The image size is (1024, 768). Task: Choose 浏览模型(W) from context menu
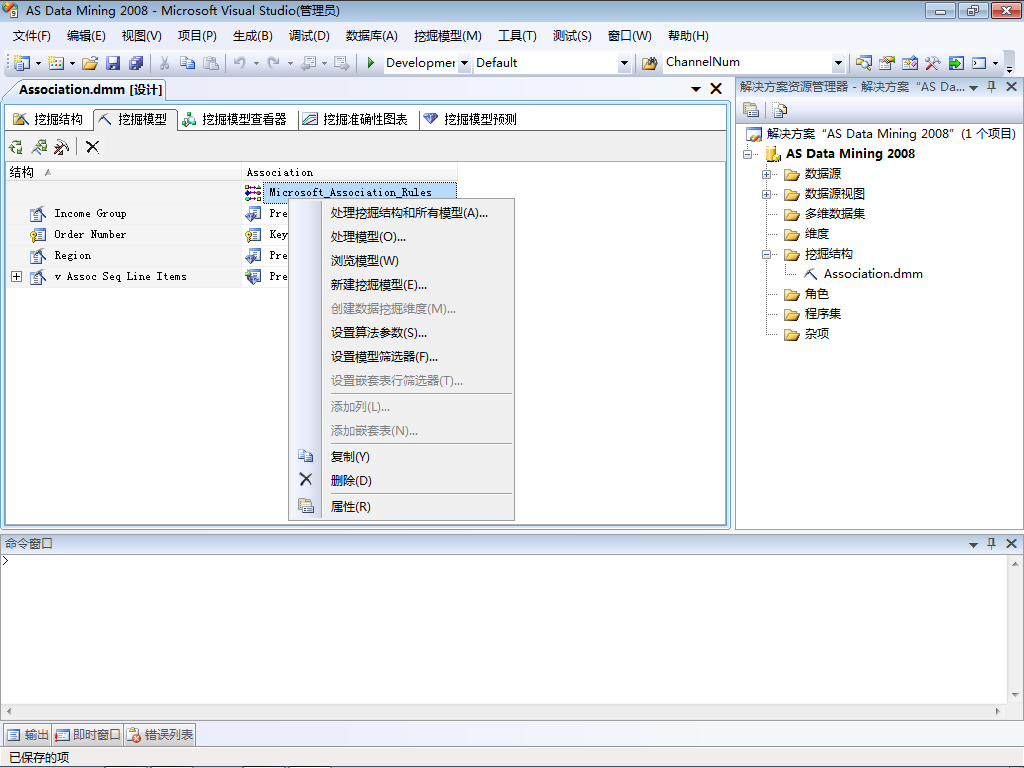pos(364,261)
